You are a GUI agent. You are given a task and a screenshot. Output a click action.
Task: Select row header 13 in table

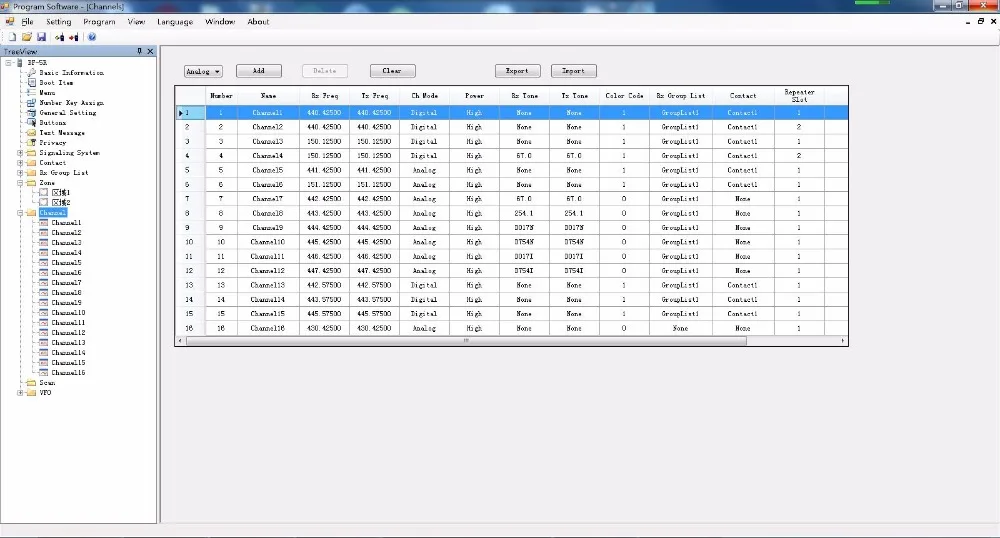[x=190, y=285]
